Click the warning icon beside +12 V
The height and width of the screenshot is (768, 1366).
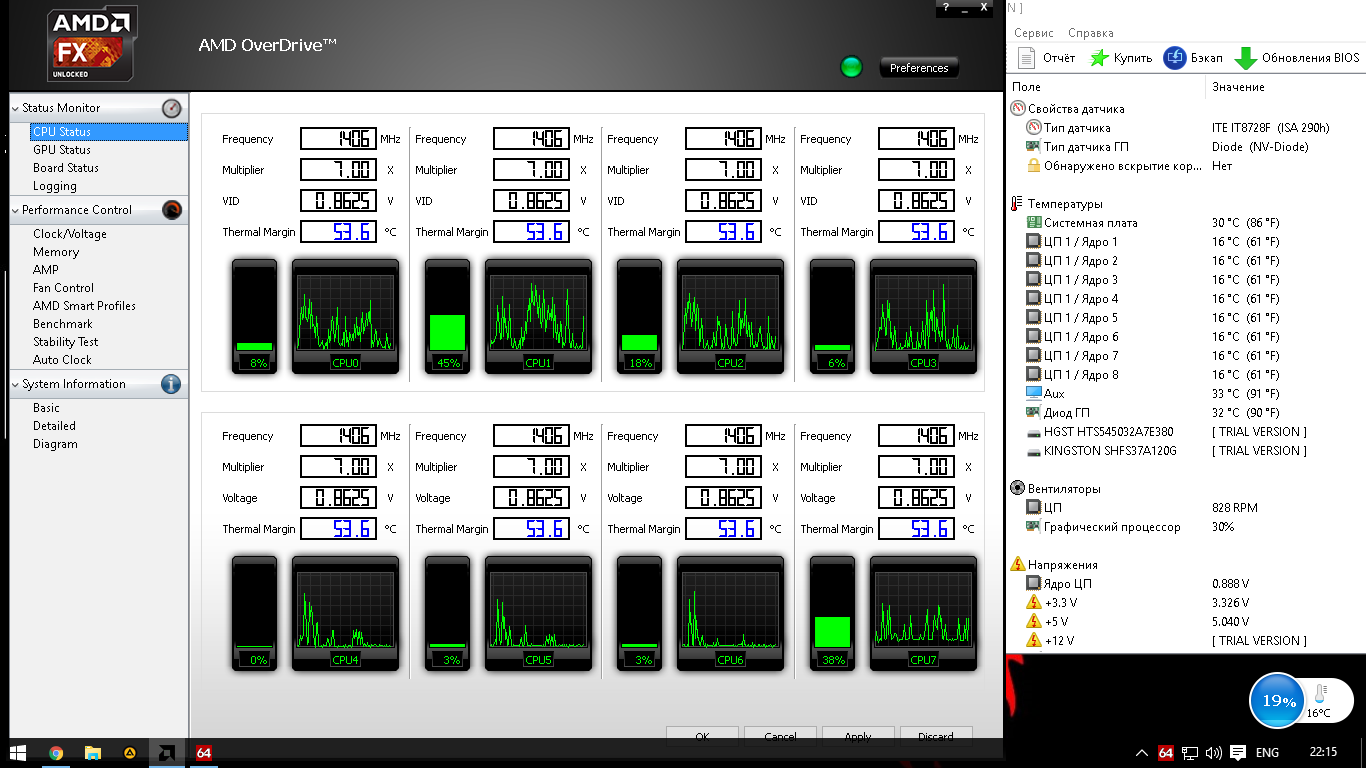[x=1034, y=641]
